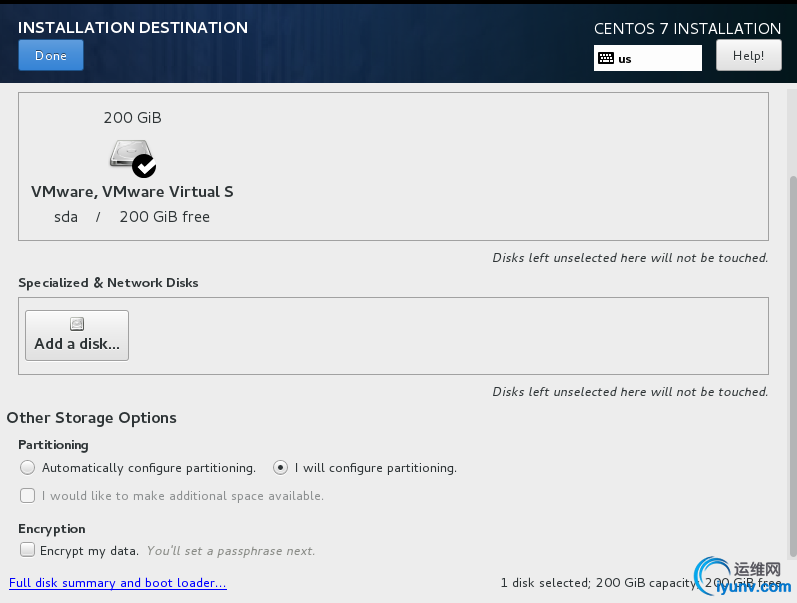Click the "Add a disk..." button
This screenshot has width=797, height=603.
[x=77, y=335]
